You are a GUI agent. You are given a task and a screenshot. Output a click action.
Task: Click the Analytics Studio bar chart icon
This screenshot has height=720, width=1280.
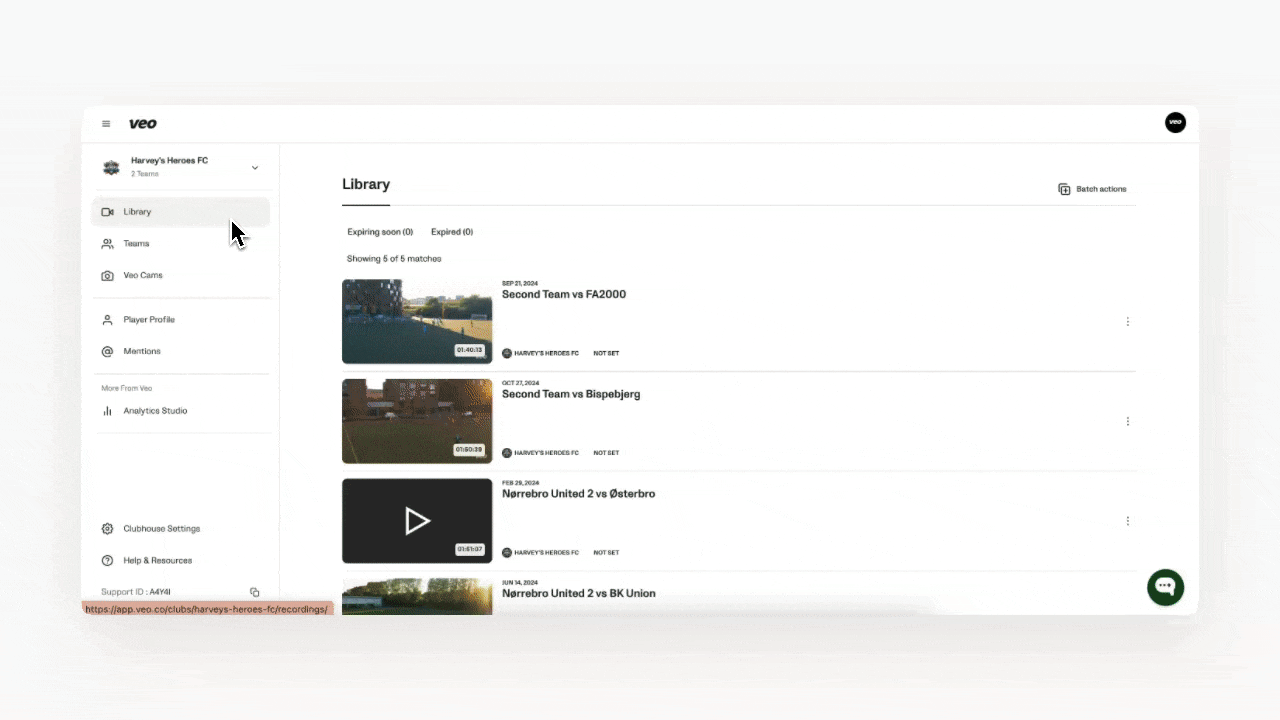(x=107, y=411)
